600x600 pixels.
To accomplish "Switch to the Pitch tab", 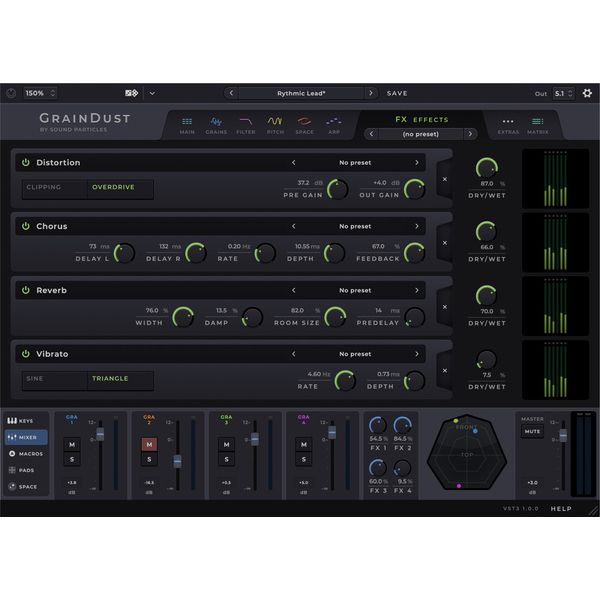I will (x=275, y=126).
